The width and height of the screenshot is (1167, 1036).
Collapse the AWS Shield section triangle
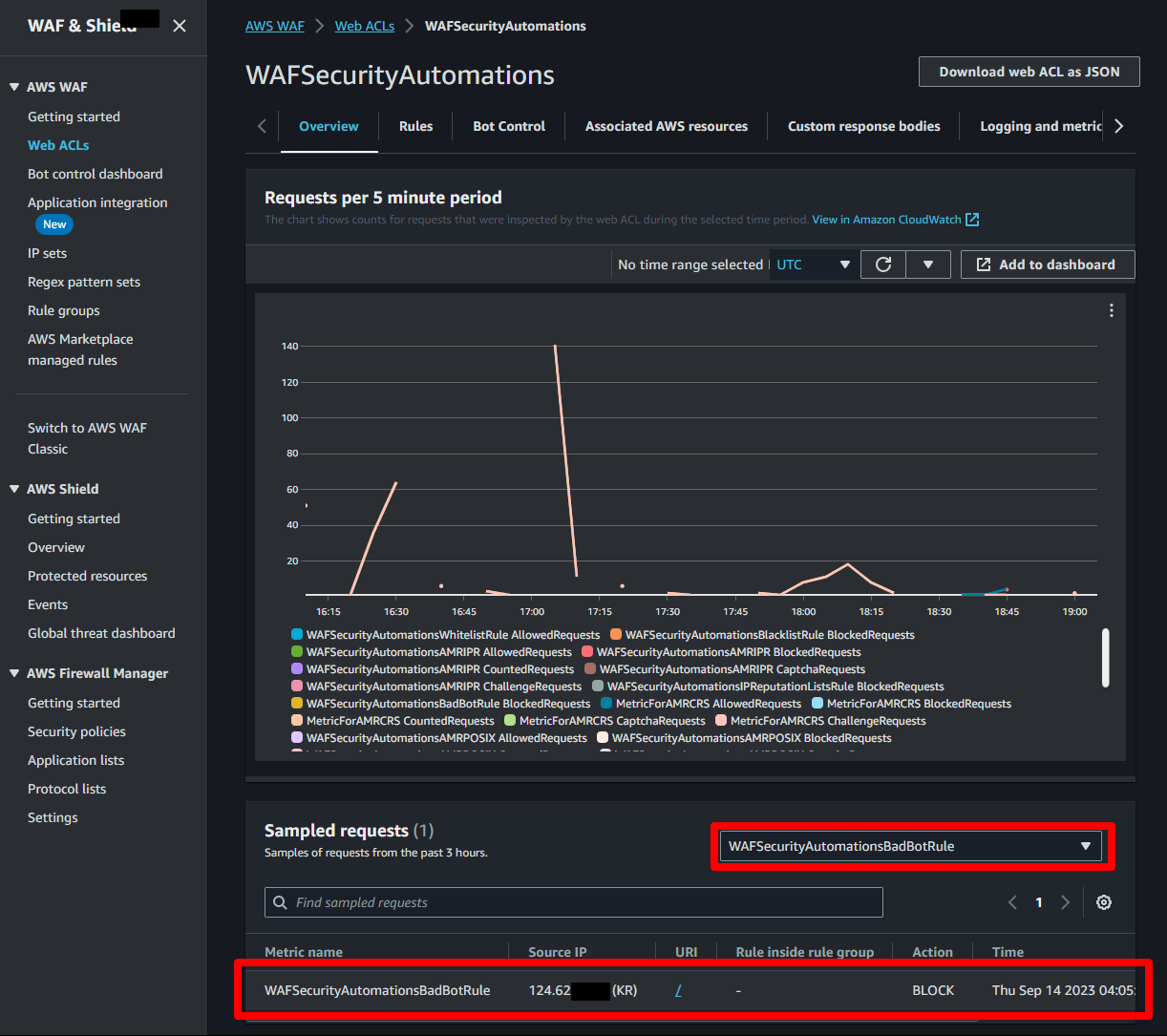tap(14, 489)
